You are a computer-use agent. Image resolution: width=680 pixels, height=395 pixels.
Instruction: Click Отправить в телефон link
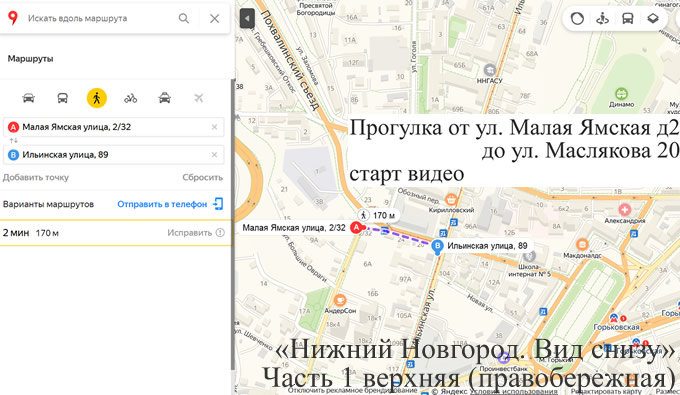162,204
